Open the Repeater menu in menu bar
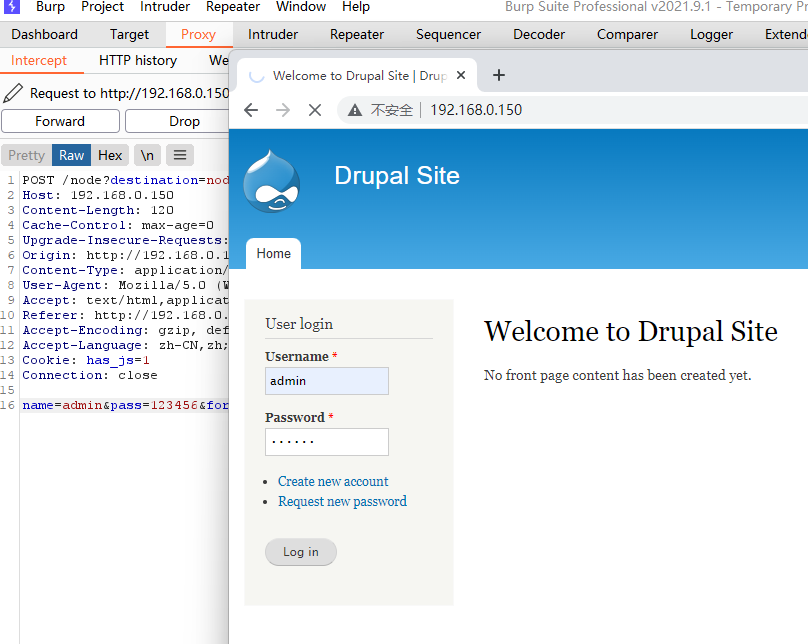The height and width of the screenshot is (644, 808). 233,7
